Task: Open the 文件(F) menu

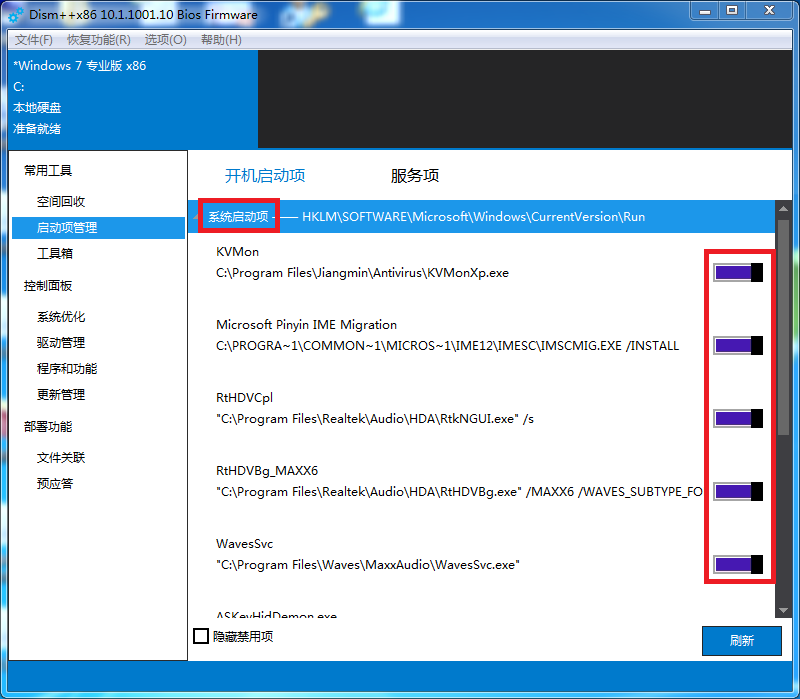Action: [34, 40]
